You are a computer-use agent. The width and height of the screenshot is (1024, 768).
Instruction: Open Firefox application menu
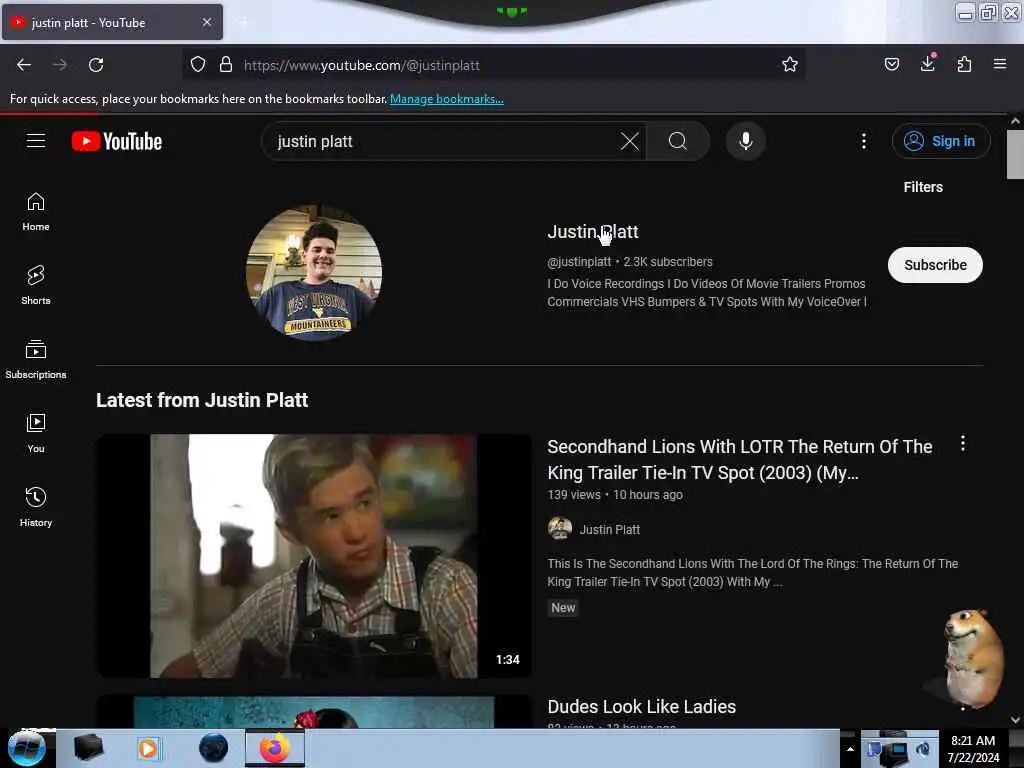point(999,64)
